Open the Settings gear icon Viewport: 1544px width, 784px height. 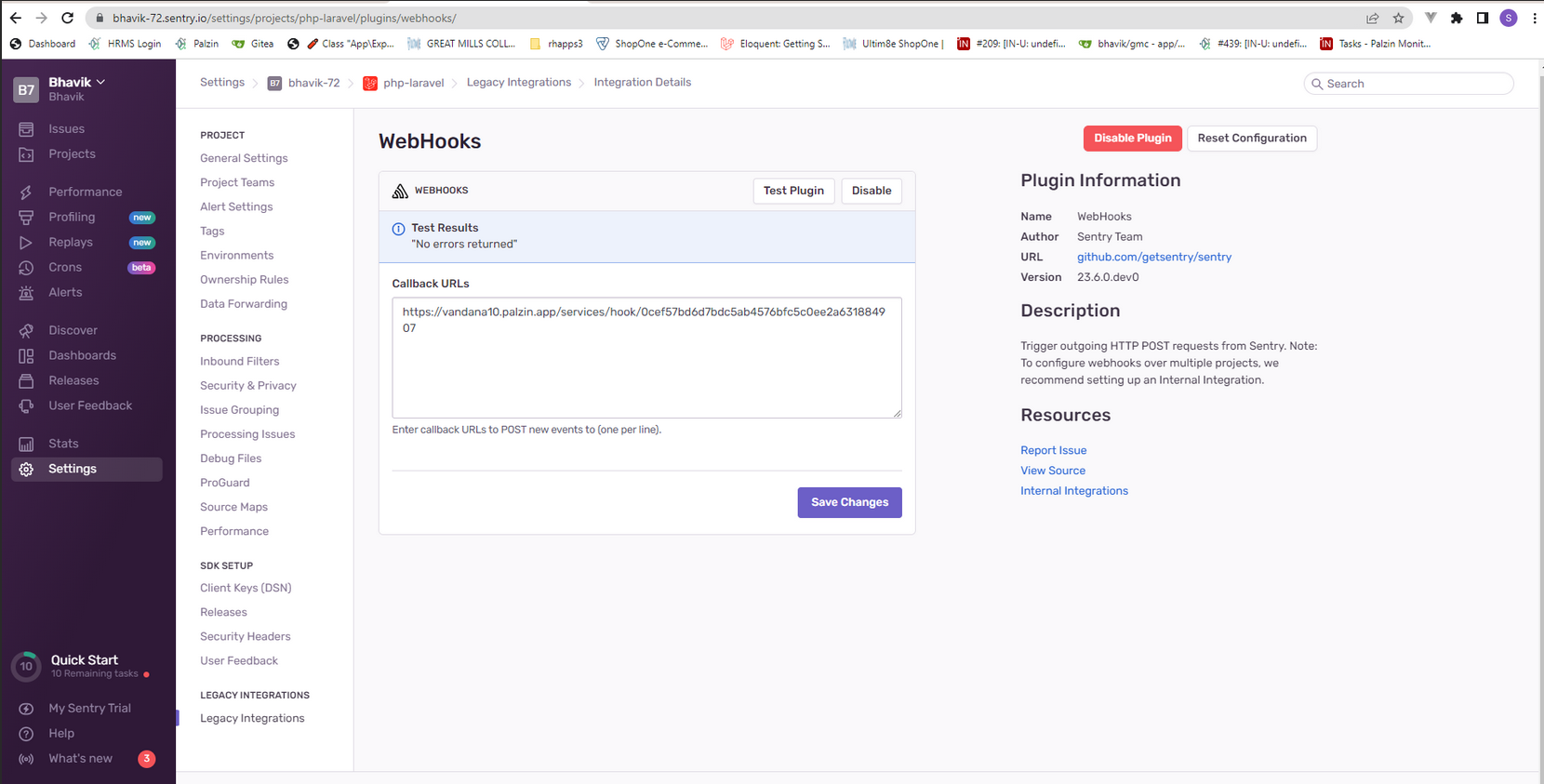(26, 470)
